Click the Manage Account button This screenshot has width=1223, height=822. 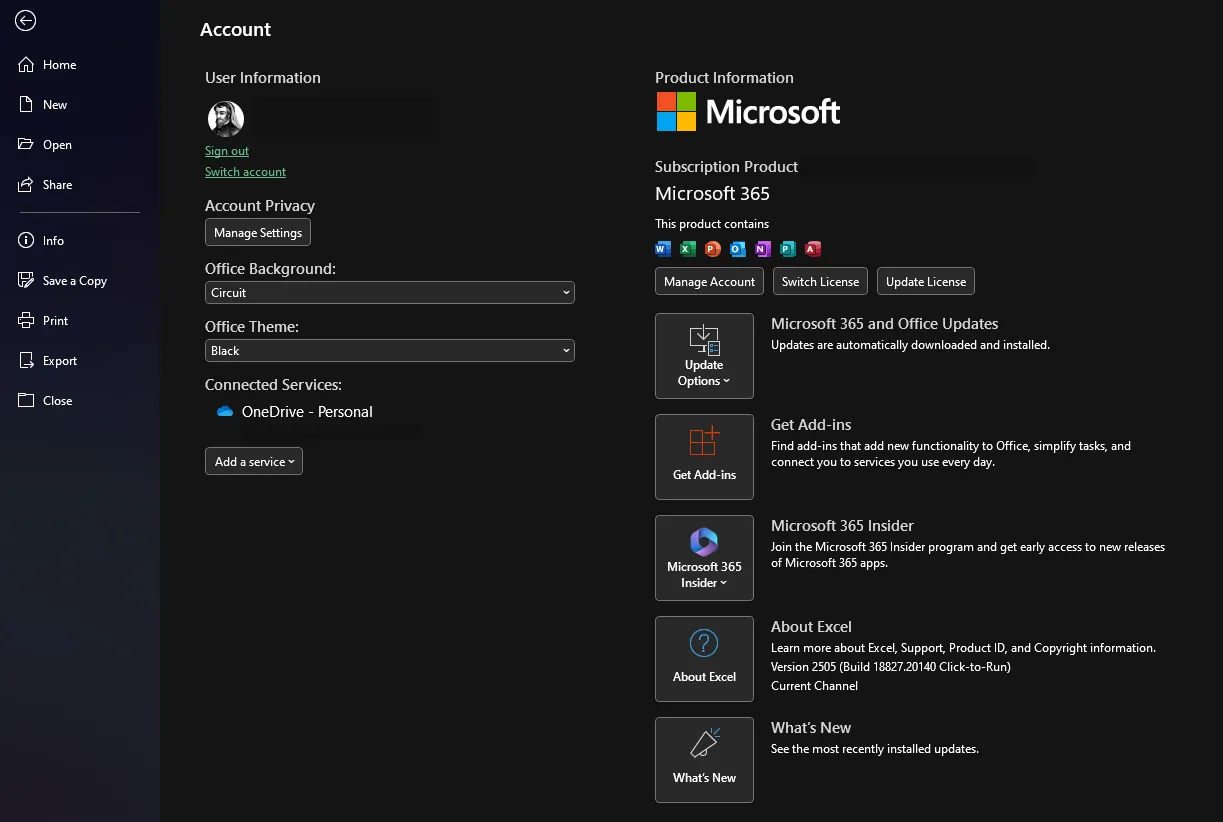[x=708, y=281]
